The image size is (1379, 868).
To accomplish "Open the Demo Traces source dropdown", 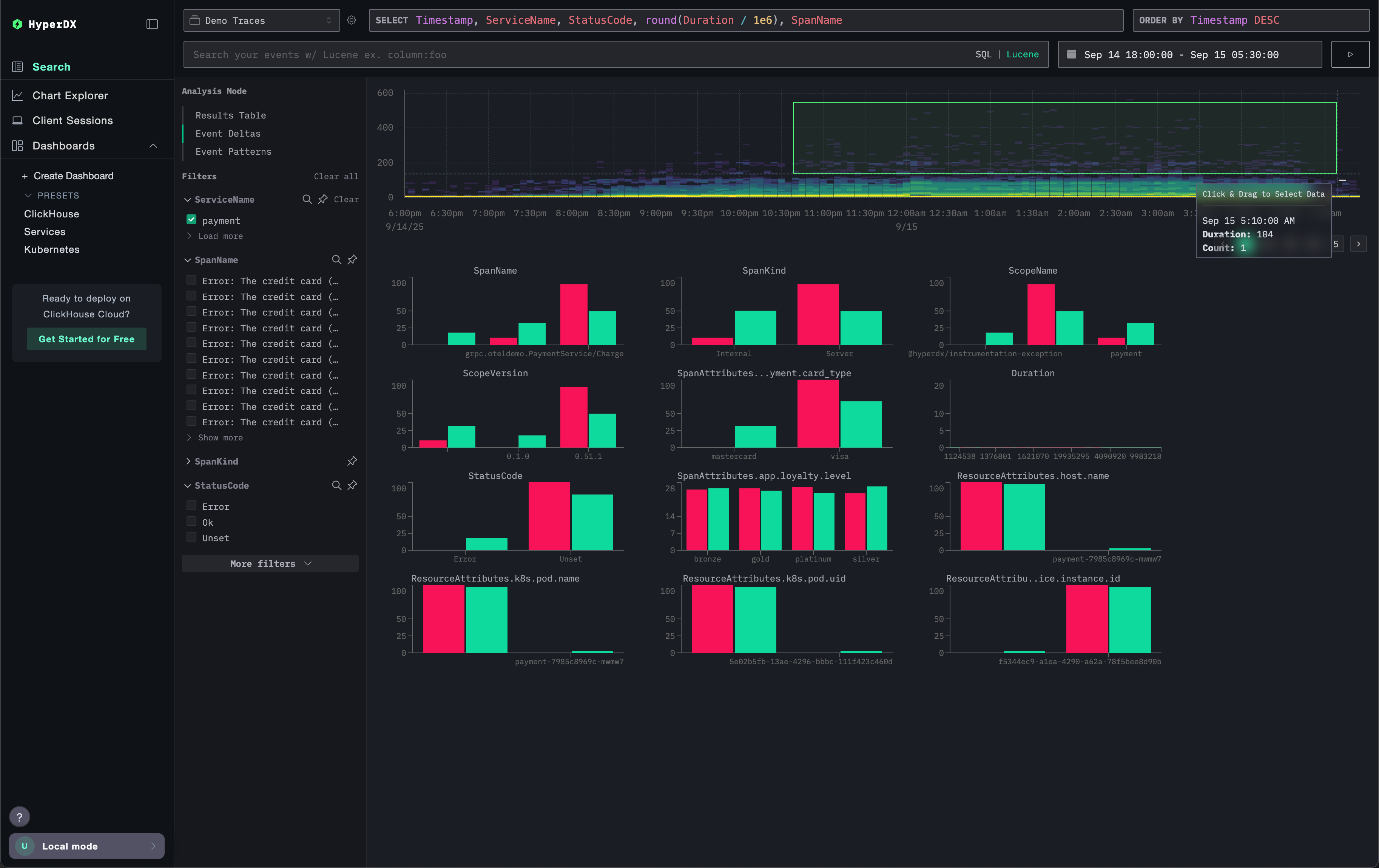I will pyautogui.click(x=261, y=20).
